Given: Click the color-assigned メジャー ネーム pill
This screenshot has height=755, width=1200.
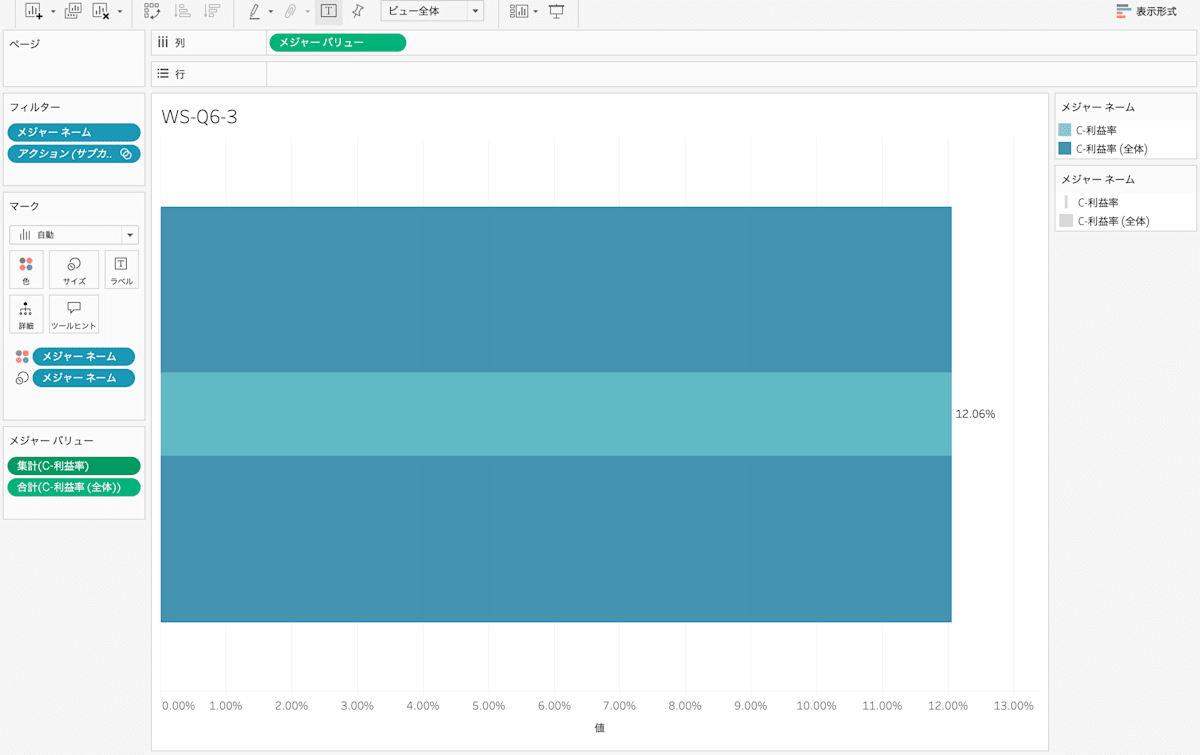Looking at the screenshot, I should 83,357.
